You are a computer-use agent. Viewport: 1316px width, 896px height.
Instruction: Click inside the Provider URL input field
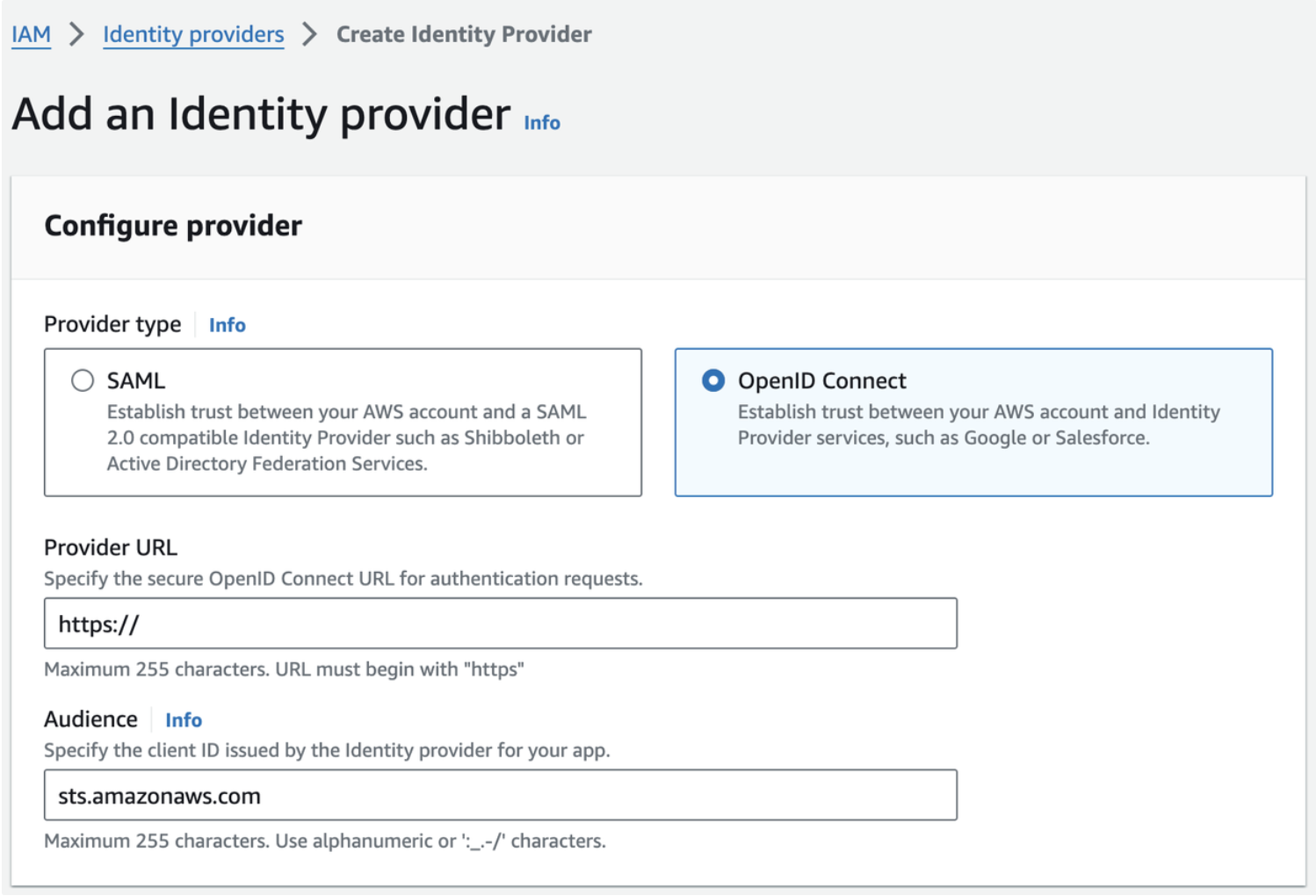501,624
